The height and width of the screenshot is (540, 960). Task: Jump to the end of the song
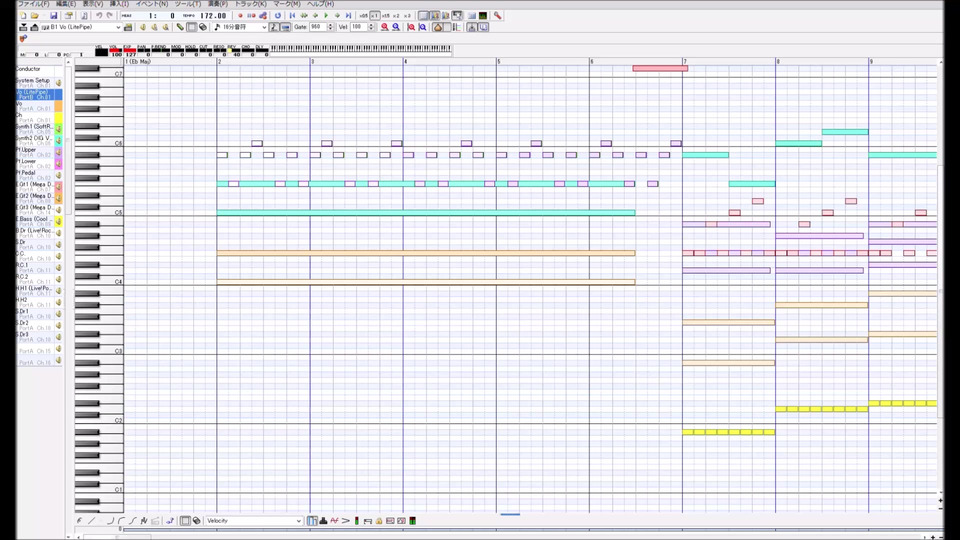point(348,15)
